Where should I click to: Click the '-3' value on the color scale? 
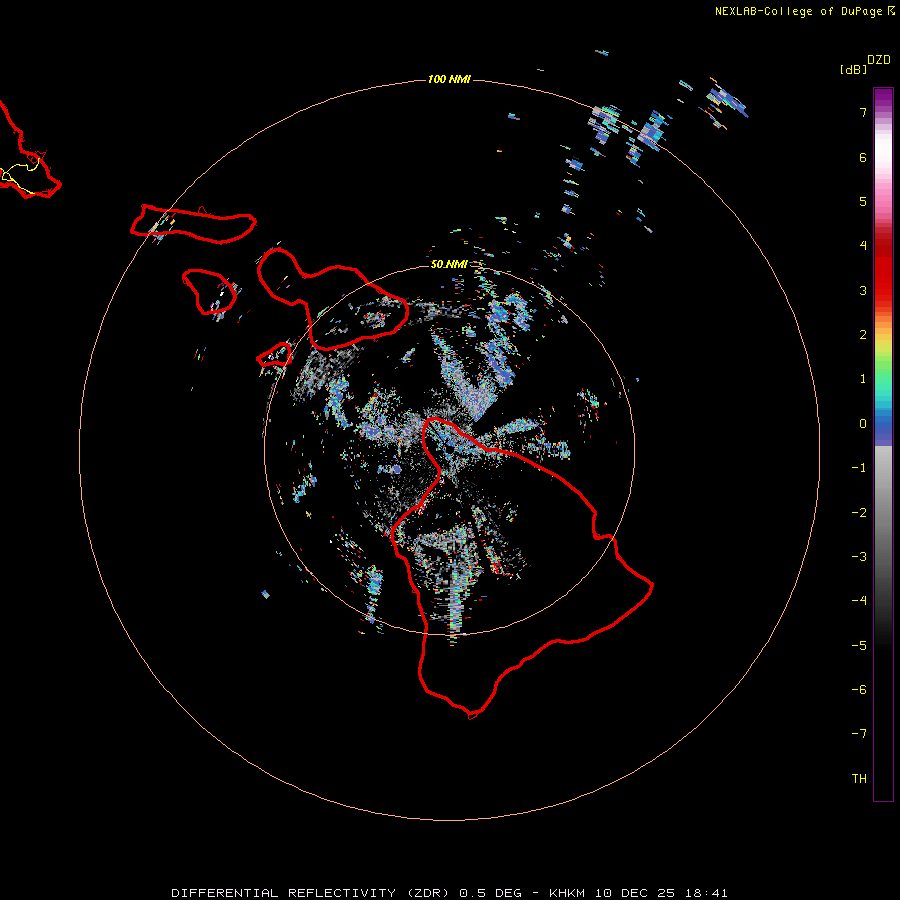coord(859,557)
